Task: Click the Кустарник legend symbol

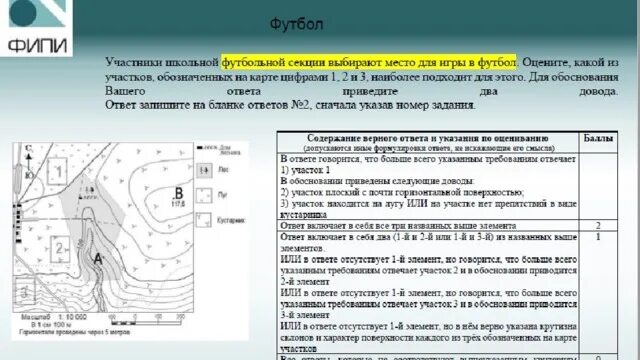Action: (x=204, y=220)
